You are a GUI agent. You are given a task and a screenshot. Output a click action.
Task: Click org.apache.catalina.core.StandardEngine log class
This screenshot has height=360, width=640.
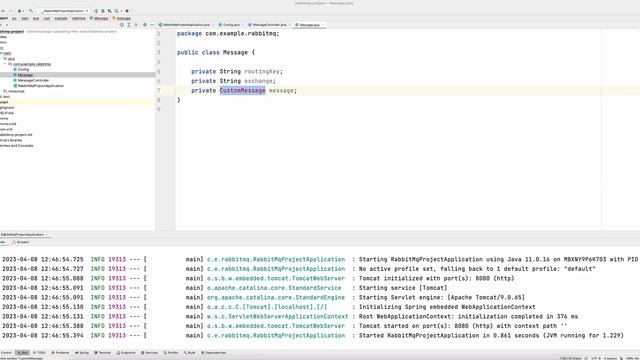click(x=276, y=297)
